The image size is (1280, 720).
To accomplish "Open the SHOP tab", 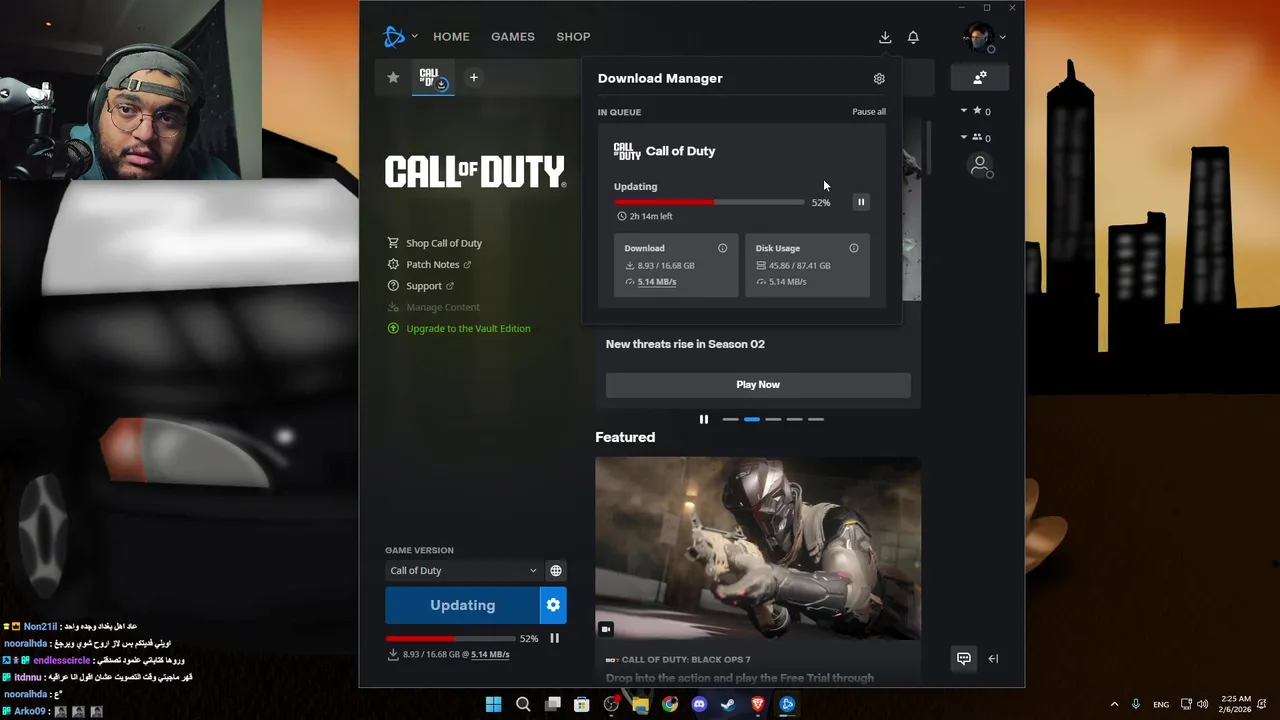I will point(573,37).
